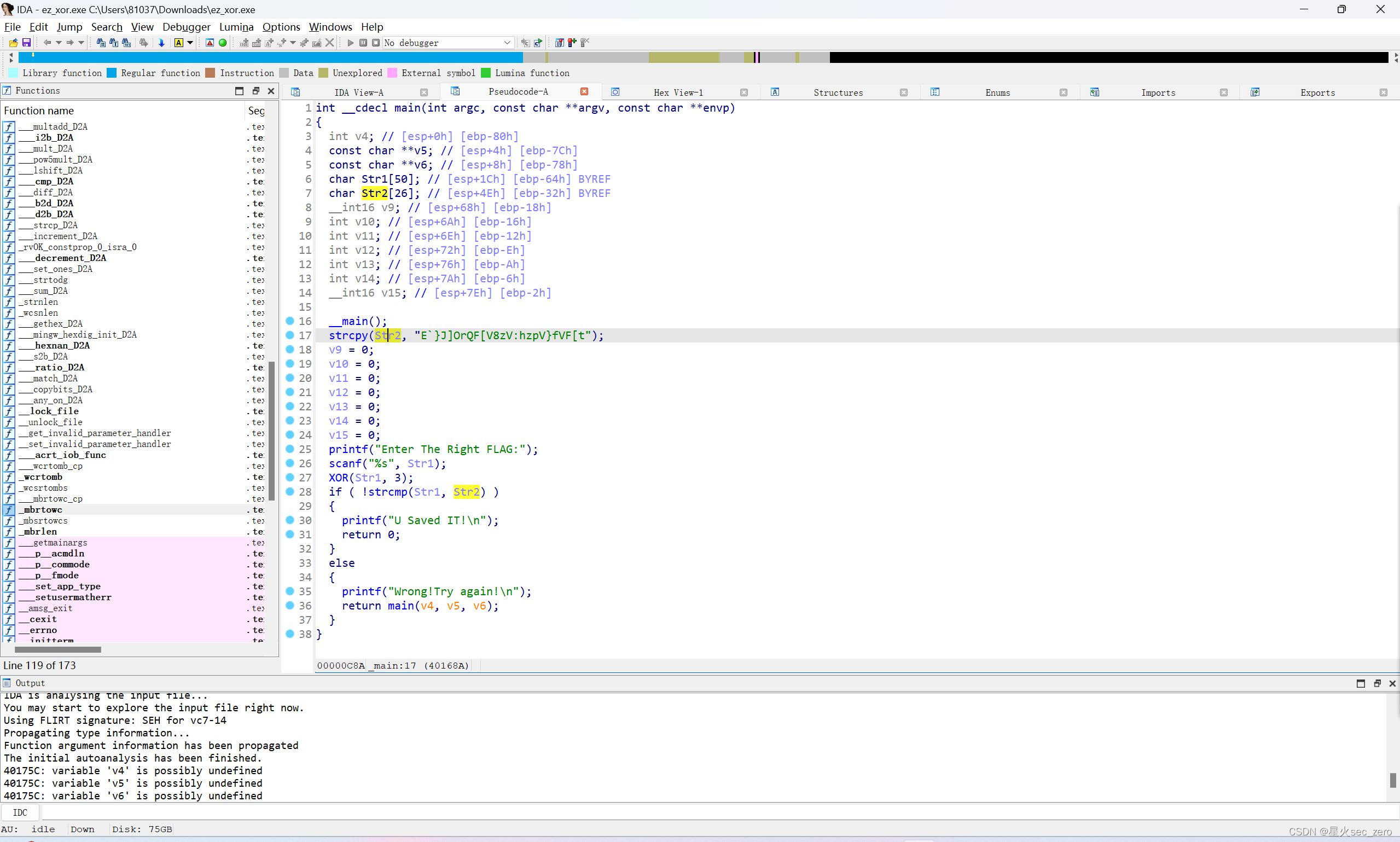The image size is (1400, 842).
Task: Save the database with the disk icon
Action: 26,43
